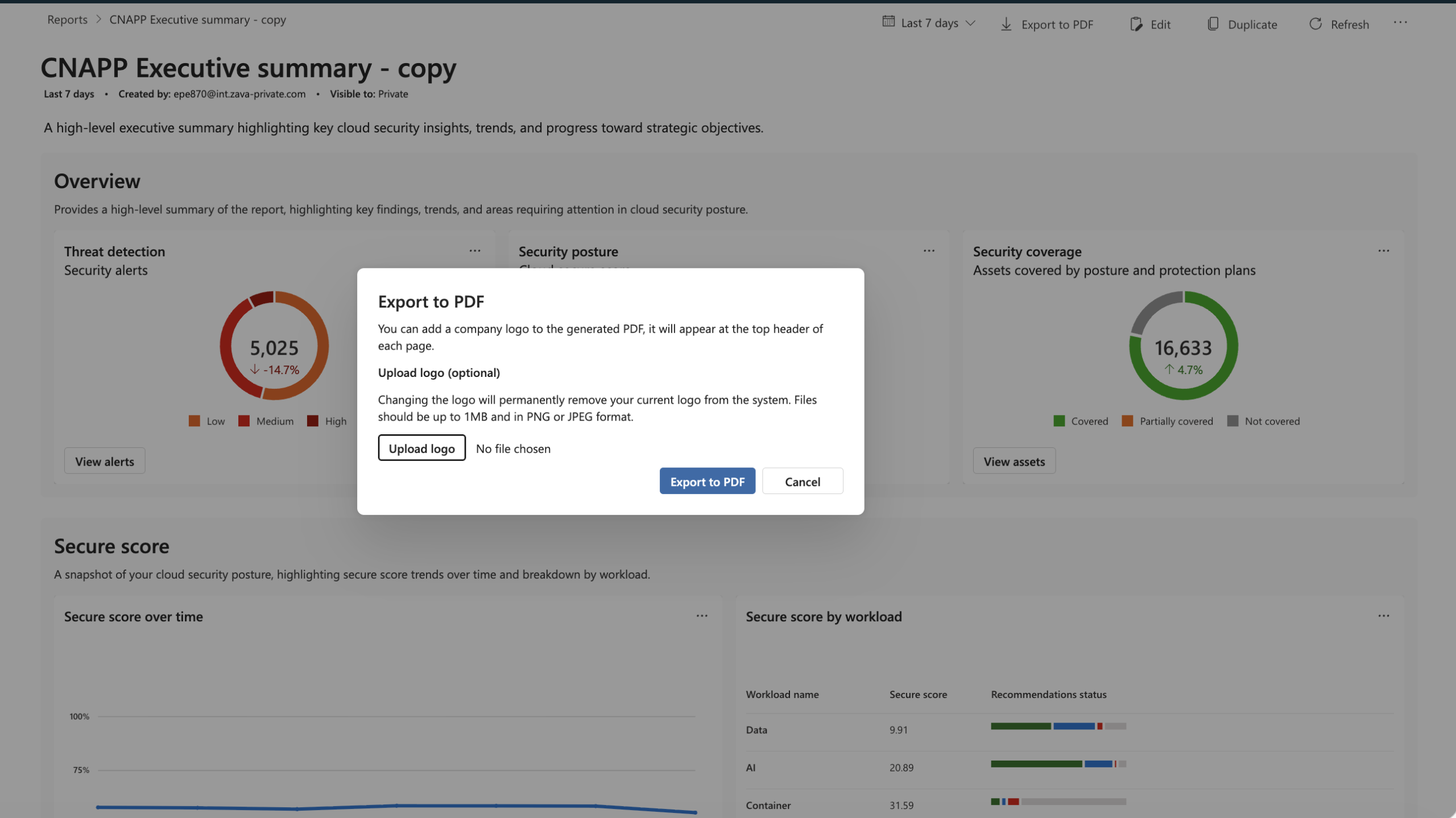Click the 16,633 assets donut chart

[x=1184, y=345]
